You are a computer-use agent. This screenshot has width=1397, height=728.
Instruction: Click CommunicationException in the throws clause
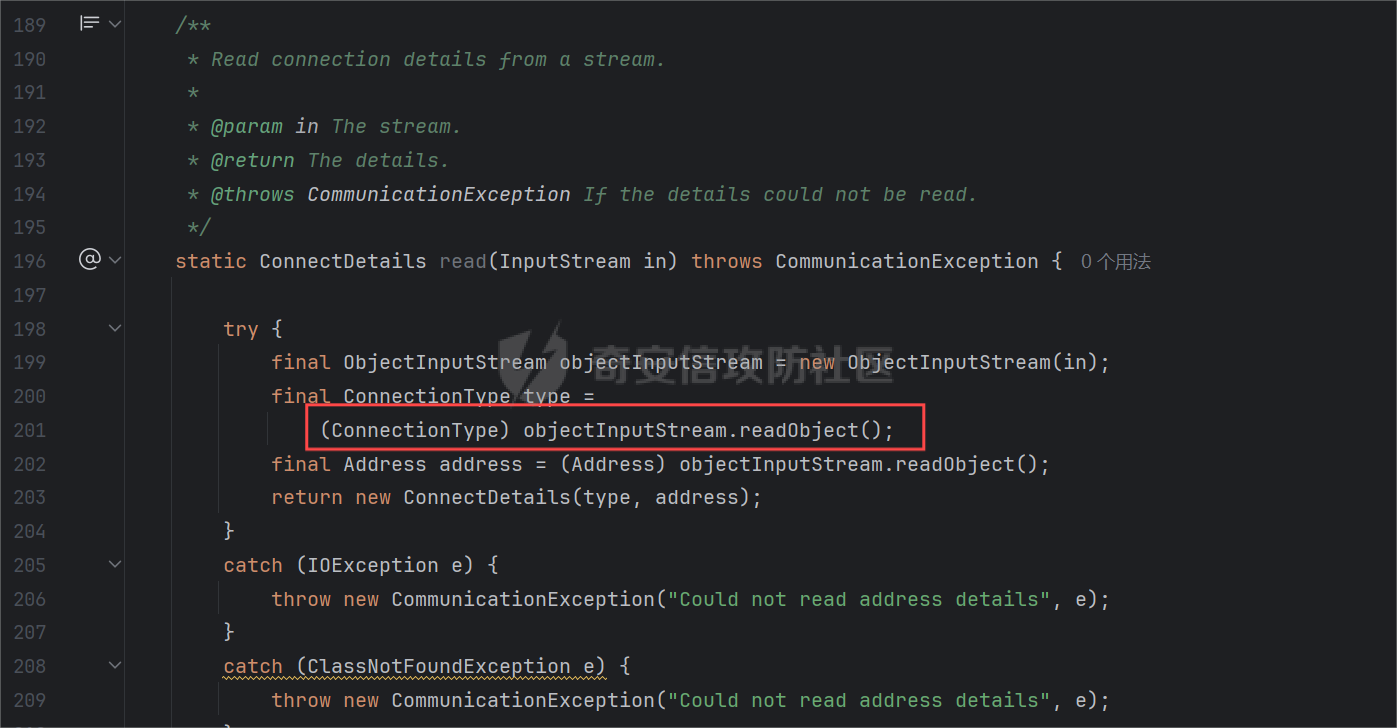tap(906, 262)
